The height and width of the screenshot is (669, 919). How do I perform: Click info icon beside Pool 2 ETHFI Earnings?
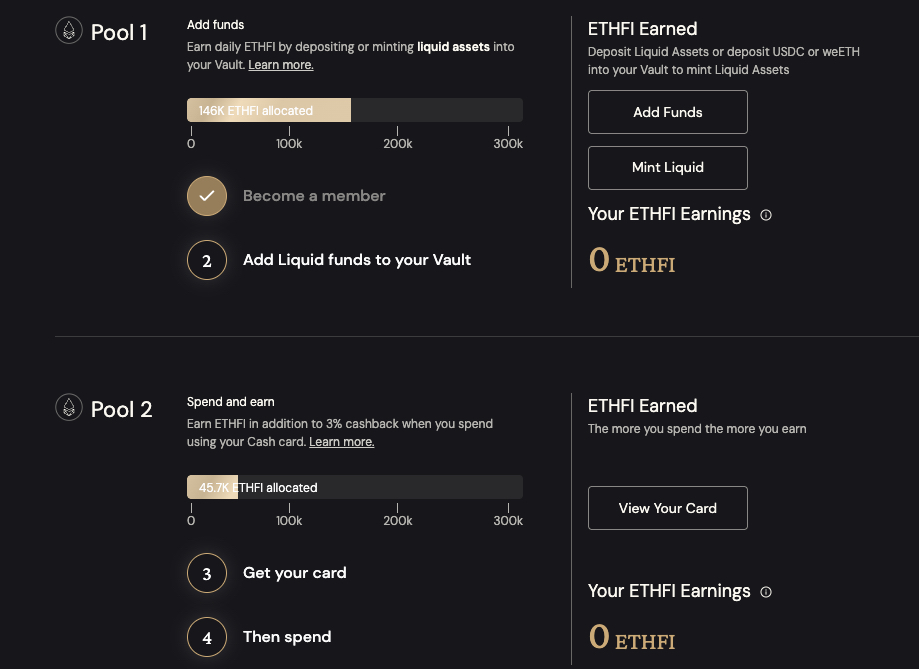click(x=766, y=592)
